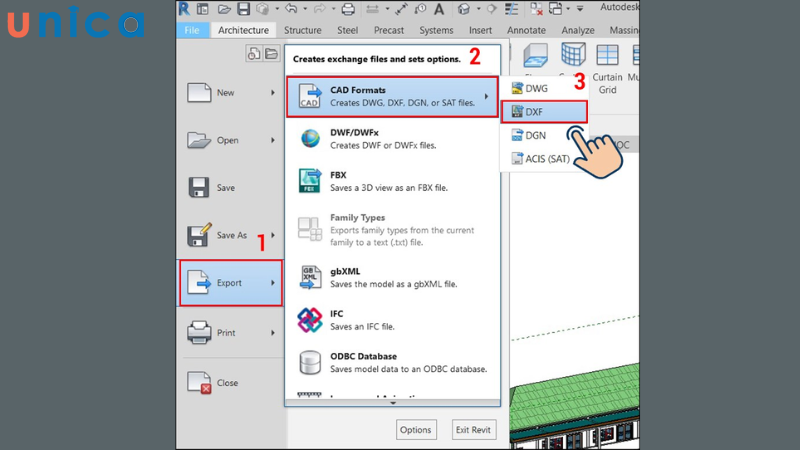
Task: Switch to the Annotate ribbon tab
Action: pyautogui.click(x=526, y=30)
